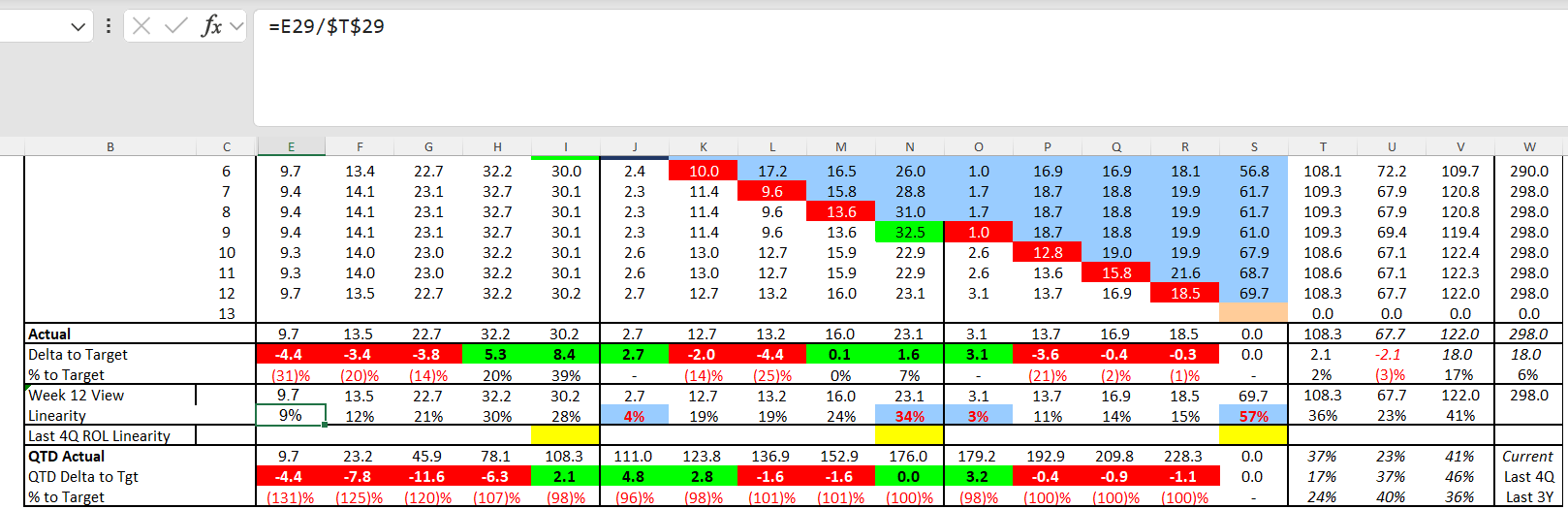Click the yellow cell in column I

(x=565, y=436)
